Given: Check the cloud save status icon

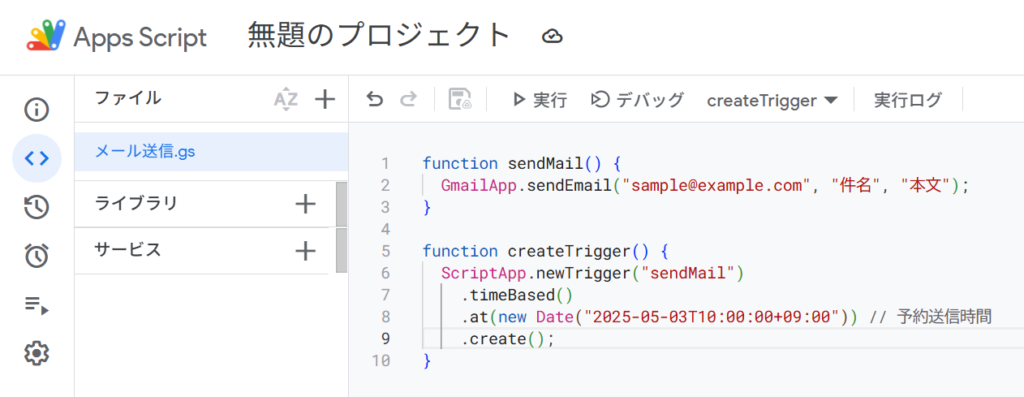Looking at the screenshot, I should pos(552,37).
